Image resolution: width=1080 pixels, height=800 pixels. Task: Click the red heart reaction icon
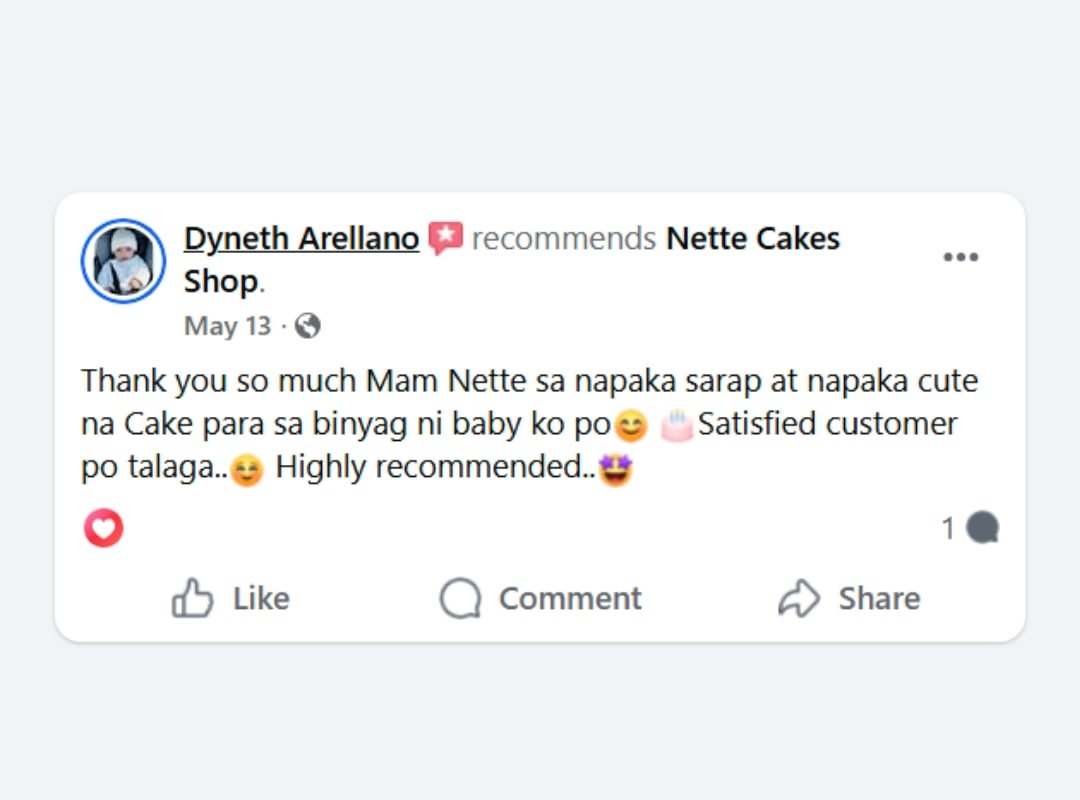pyautogui.click(x=103, y=528)
